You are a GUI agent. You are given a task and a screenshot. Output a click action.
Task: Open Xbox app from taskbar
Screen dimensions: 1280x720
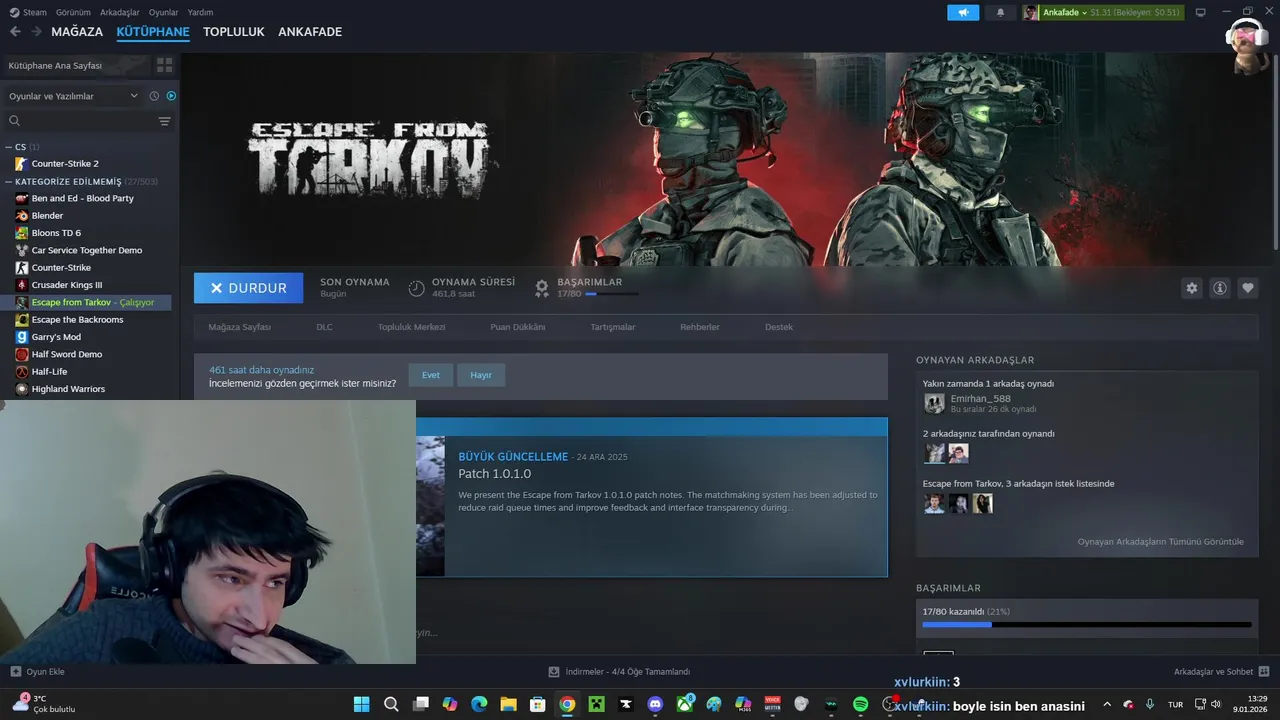(x=684, y=704)
